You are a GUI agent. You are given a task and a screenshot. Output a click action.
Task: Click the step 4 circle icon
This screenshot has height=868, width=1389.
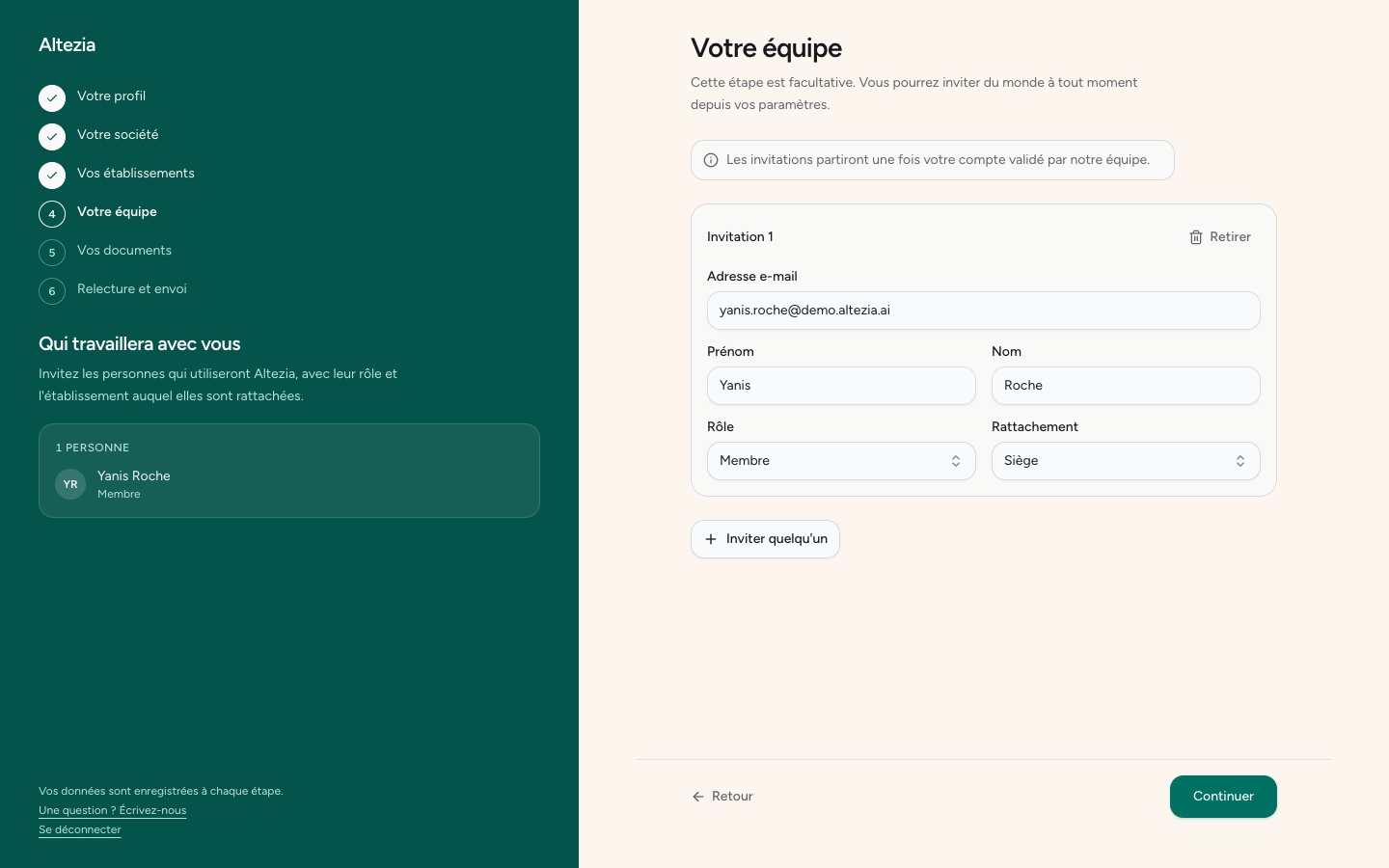[52, 214]
